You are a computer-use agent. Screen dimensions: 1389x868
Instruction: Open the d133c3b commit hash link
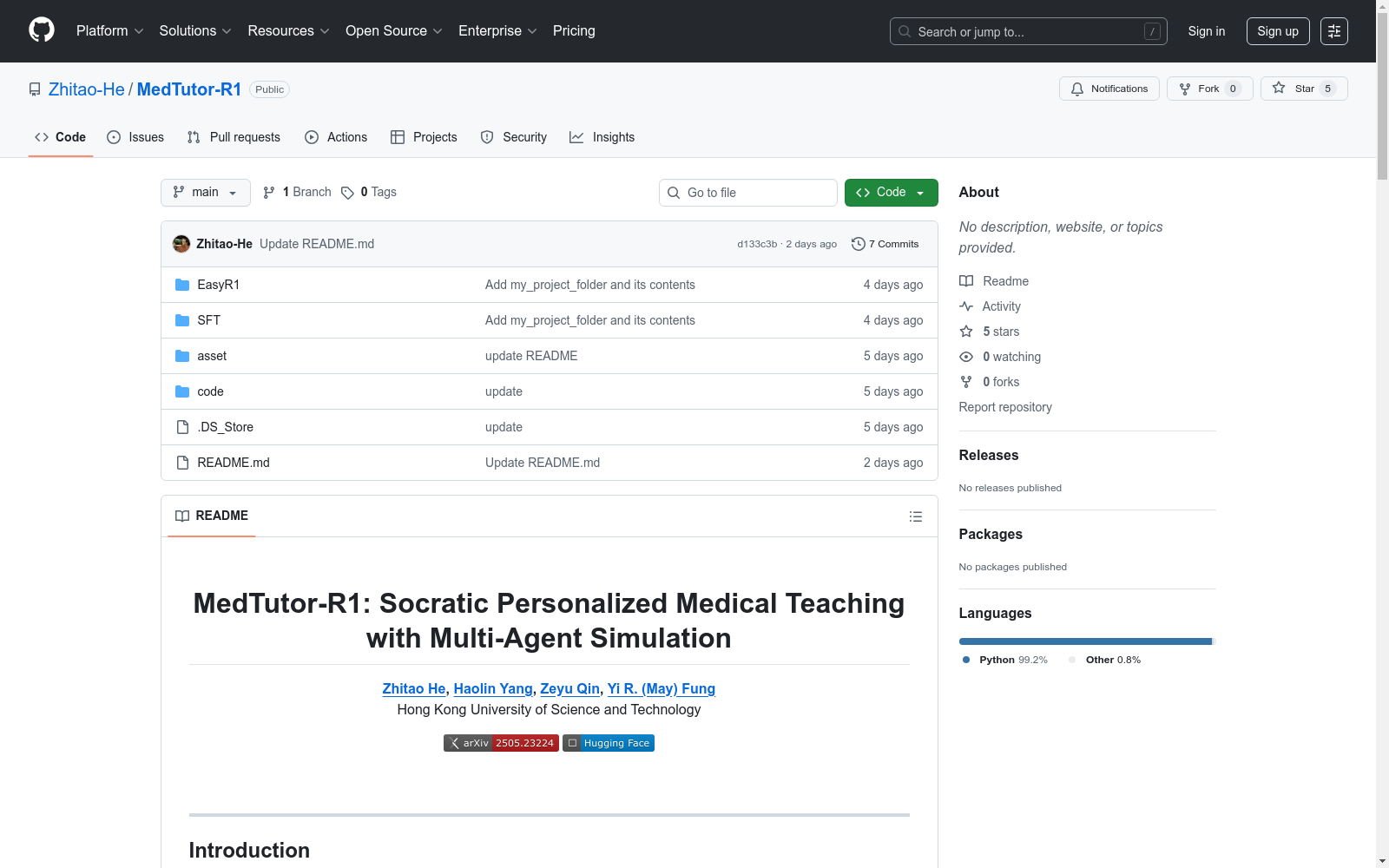[757, 244]
